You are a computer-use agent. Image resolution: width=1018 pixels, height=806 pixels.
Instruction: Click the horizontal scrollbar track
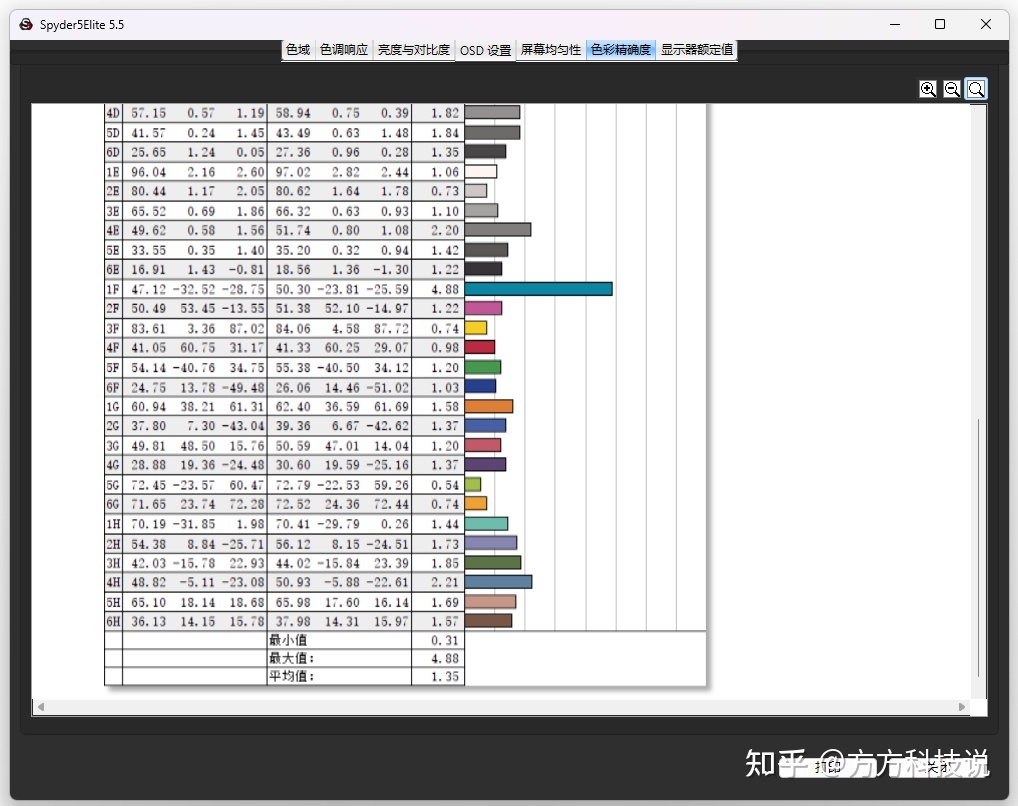pos(501,707)
